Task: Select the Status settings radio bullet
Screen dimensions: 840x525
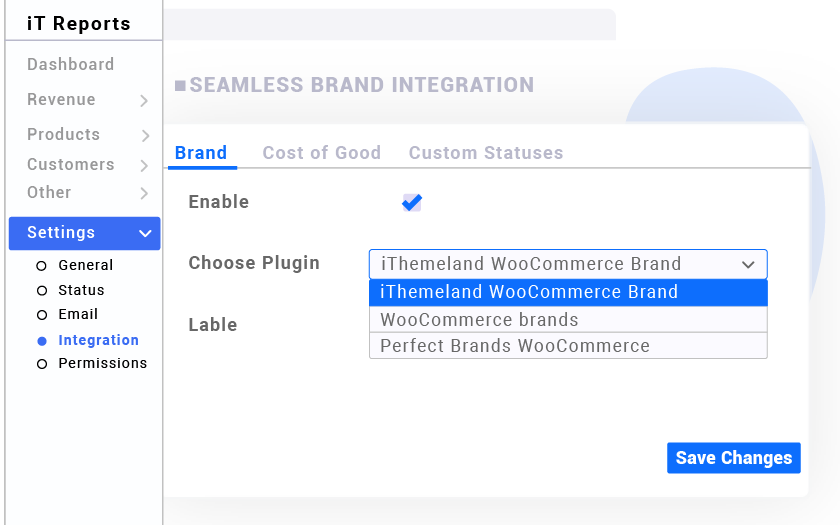Action: [x=42, y=291]
